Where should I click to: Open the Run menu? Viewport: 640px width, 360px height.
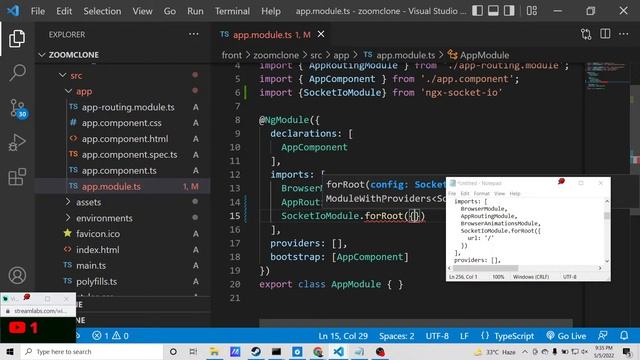tap(195, 11)
